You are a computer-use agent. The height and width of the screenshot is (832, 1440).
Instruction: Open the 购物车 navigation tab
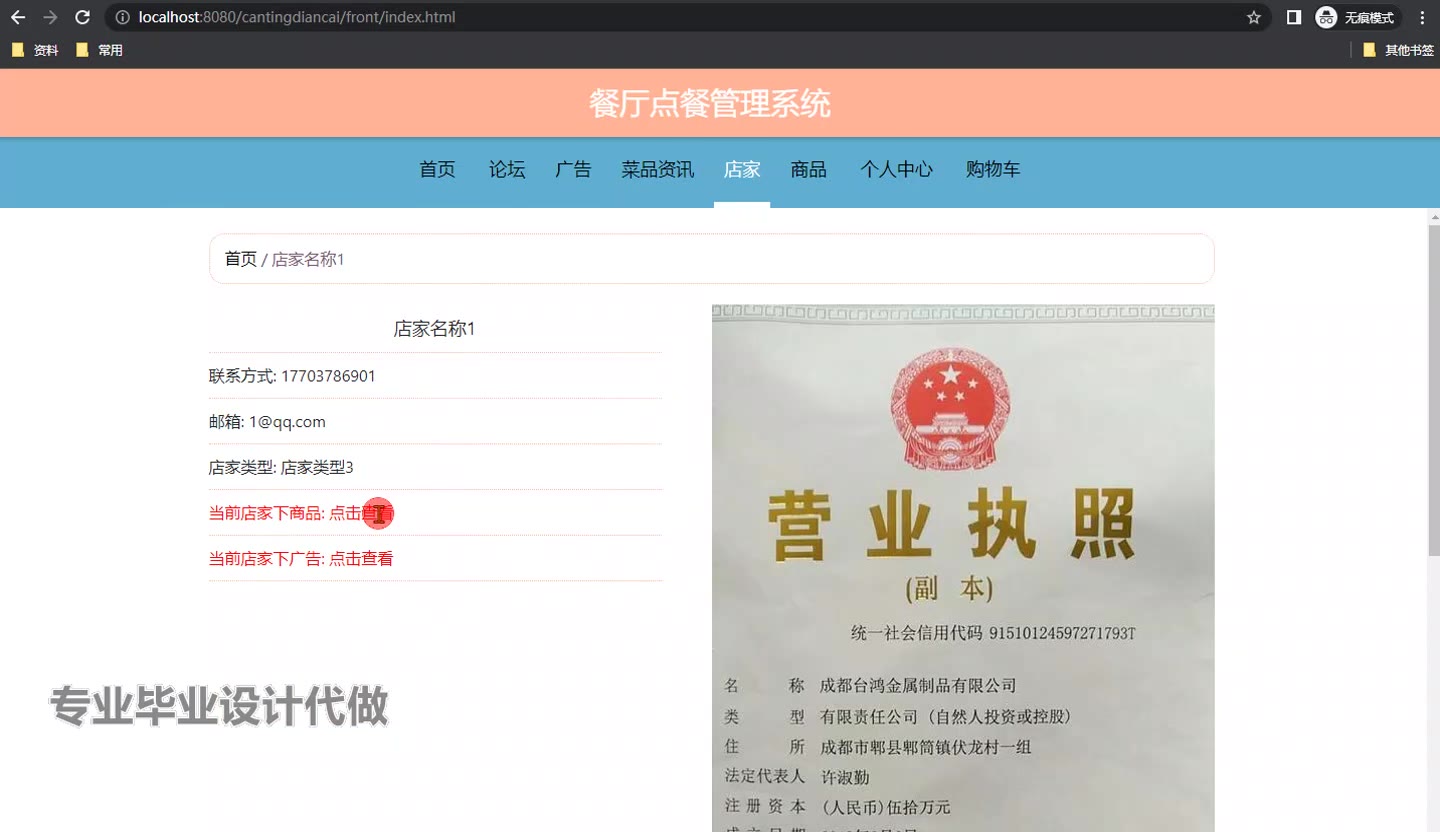tap(993, 170)
